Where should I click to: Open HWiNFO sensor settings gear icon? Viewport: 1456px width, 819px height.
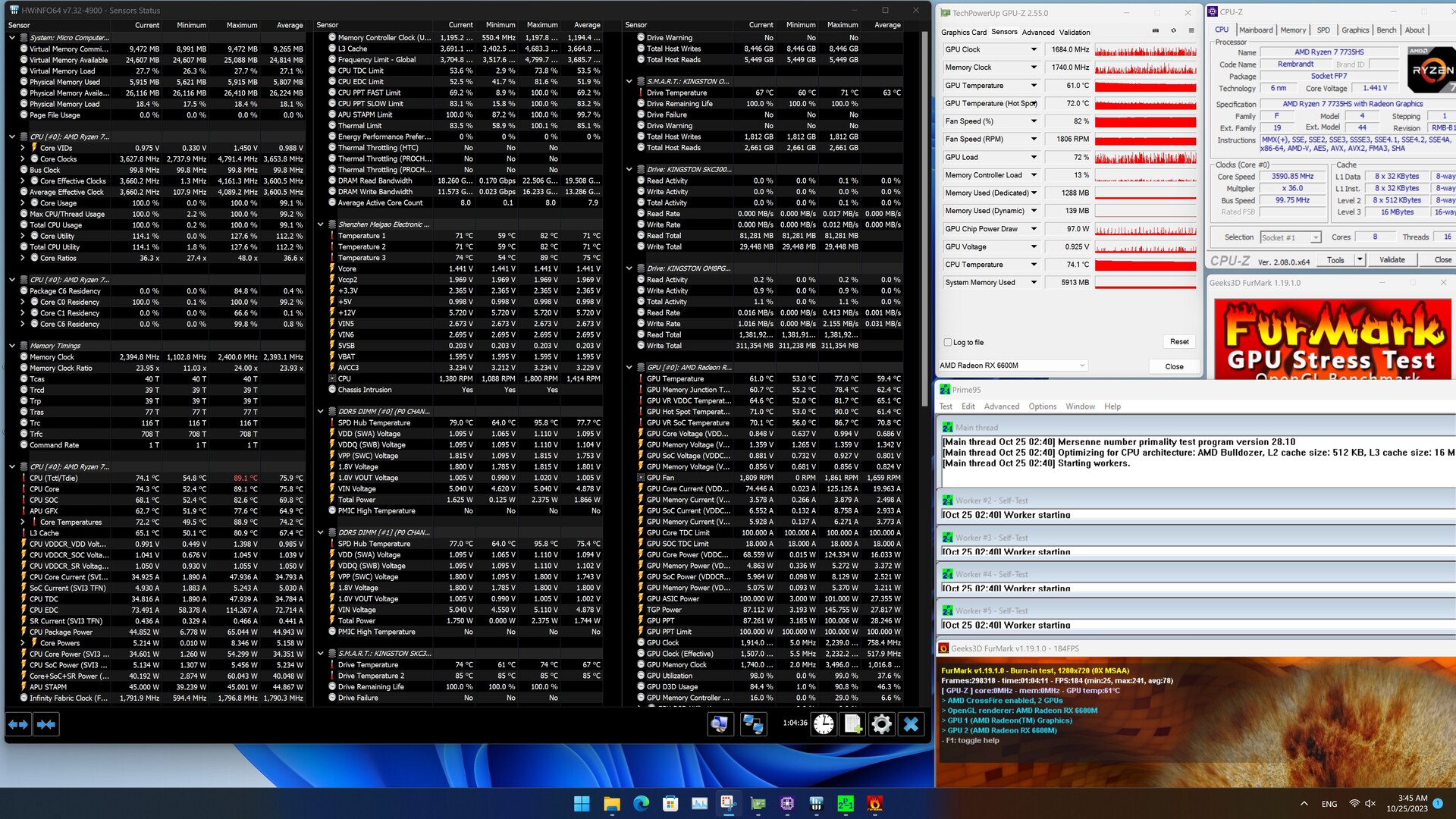(x=881, y=725)
